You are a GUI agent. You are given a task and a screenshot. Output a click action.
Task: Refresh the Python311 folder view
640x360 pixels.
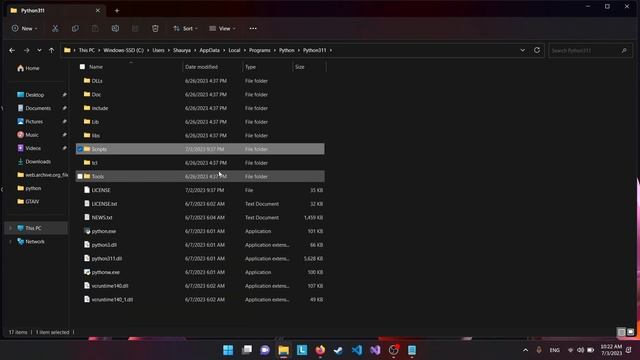pos(537,50)
